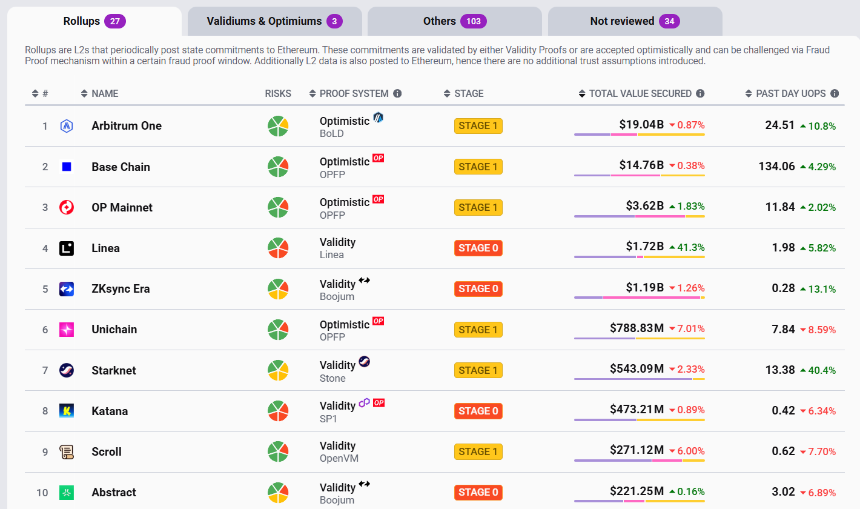Click the Katana logo icon
The height and width of the screenshot is (509, 860).
pyautogui.click(x=67, y=411)
